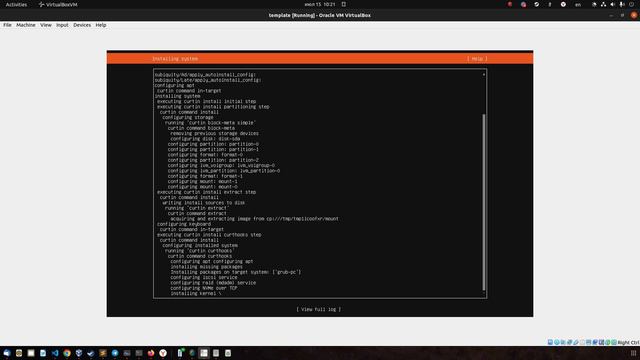
Task: Click the "configuring storage" log line
Action: coord(188,117)
